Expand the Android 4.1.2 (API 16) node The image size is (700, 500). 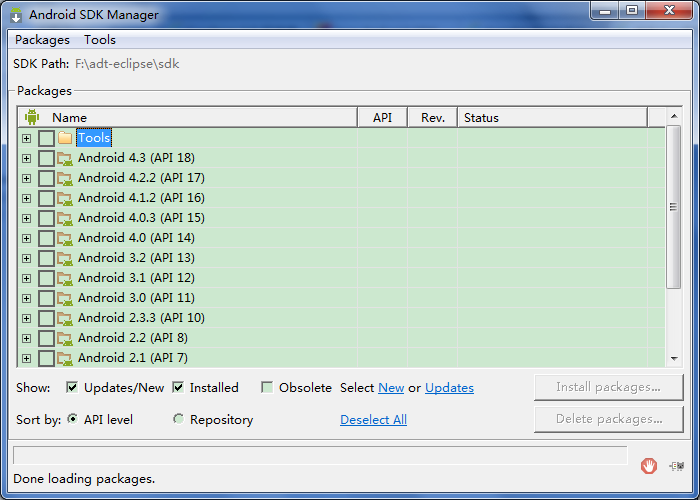tap(26, 198)
